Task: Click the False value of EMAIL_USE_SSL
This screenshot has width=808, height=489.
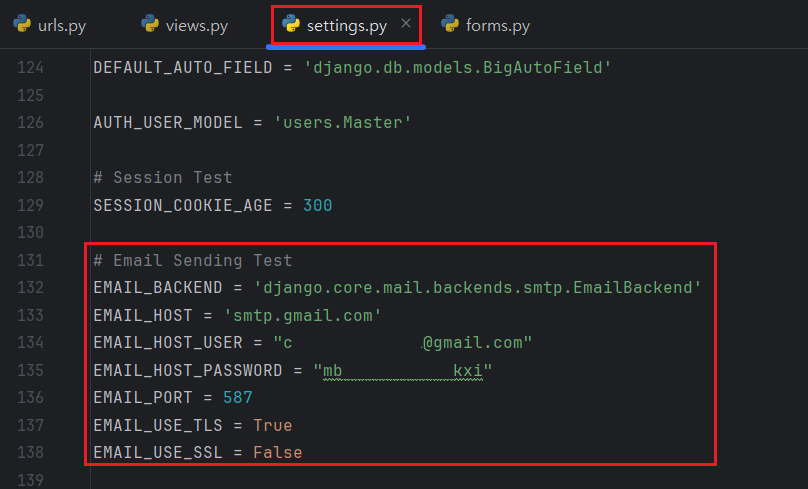Action: (277, 452)
